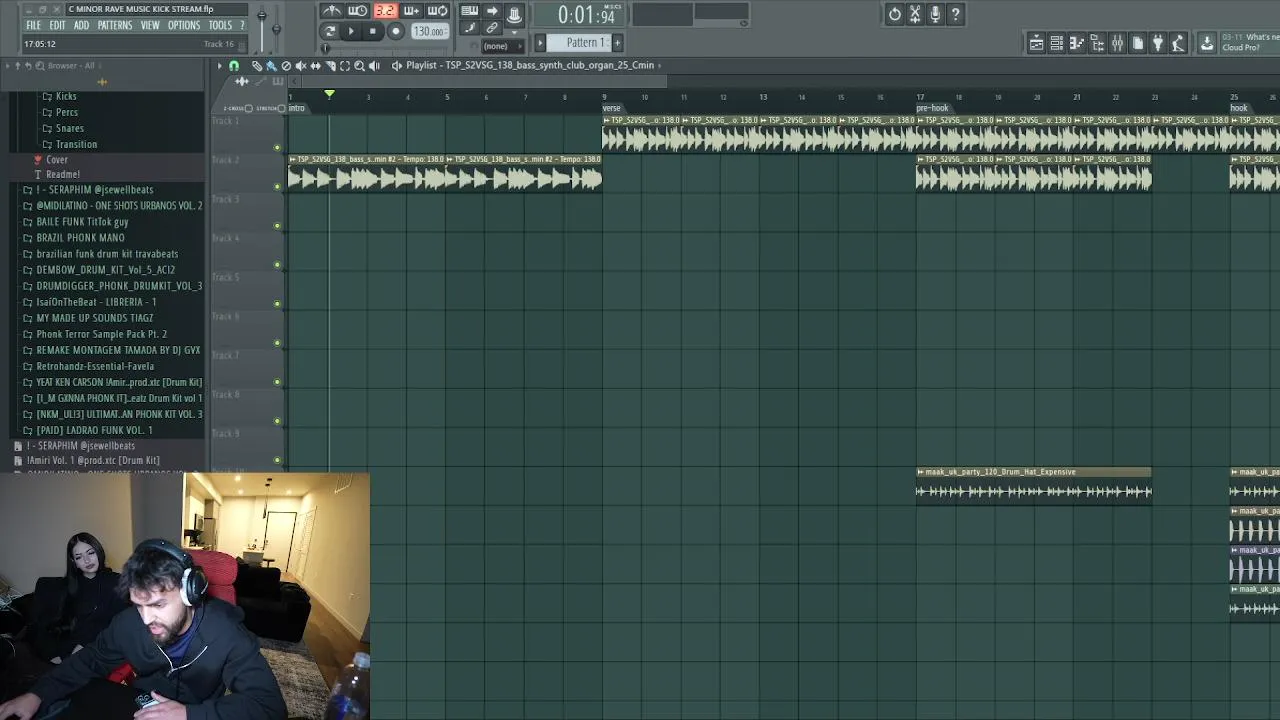Enable wait for input before recording
Screen dimensions: 1280x720
pyautogui.click(x=357, y=11)
